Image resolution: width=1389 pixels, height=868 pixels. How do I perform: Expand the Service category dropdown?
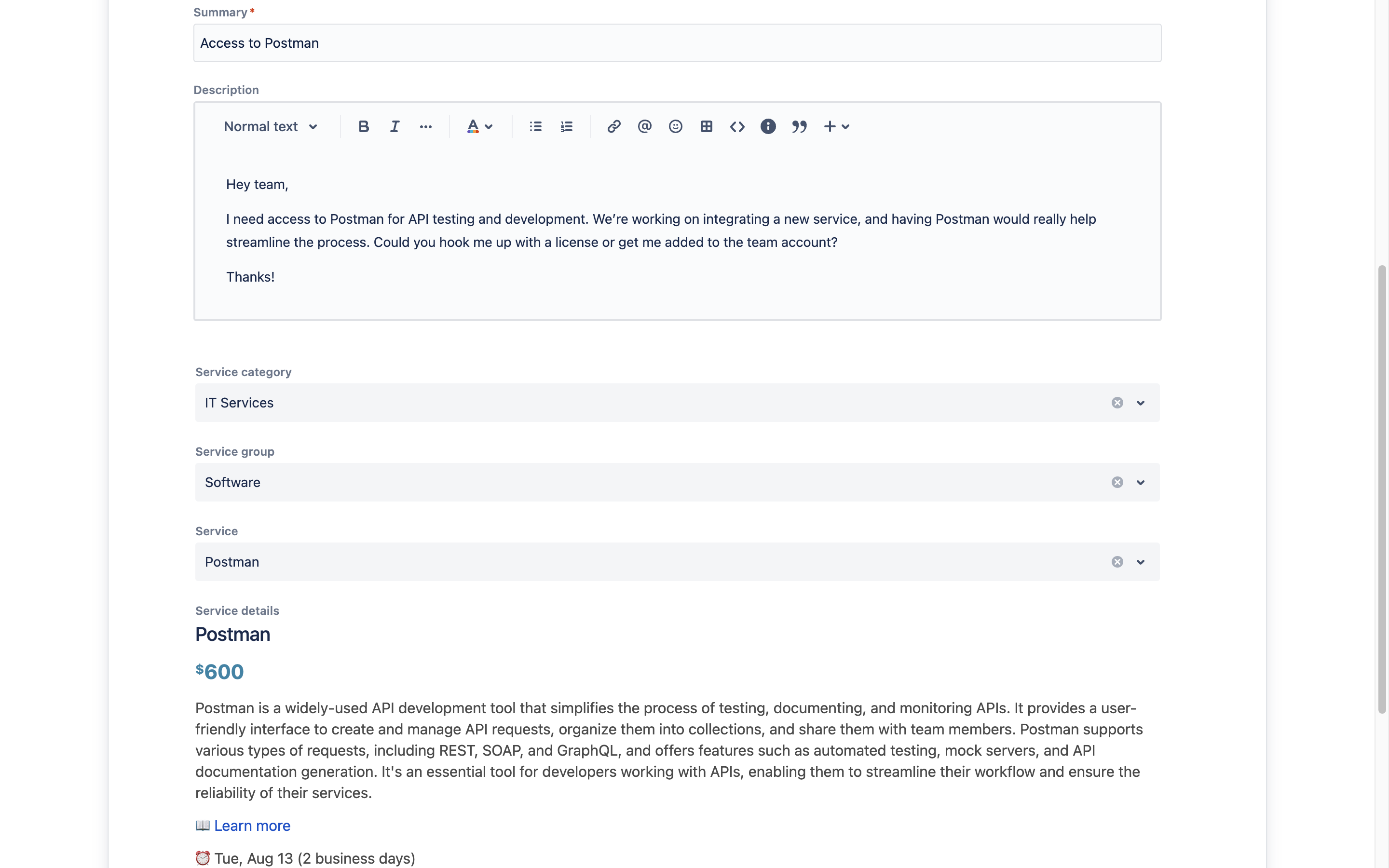[x=1141, y=403]
